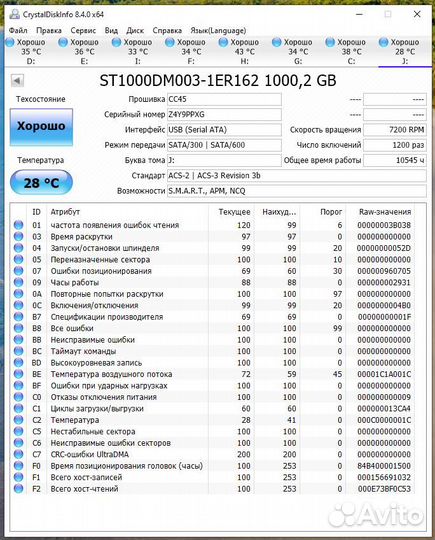
Task: Select disk G: status tab
Action: click(298, 52)
